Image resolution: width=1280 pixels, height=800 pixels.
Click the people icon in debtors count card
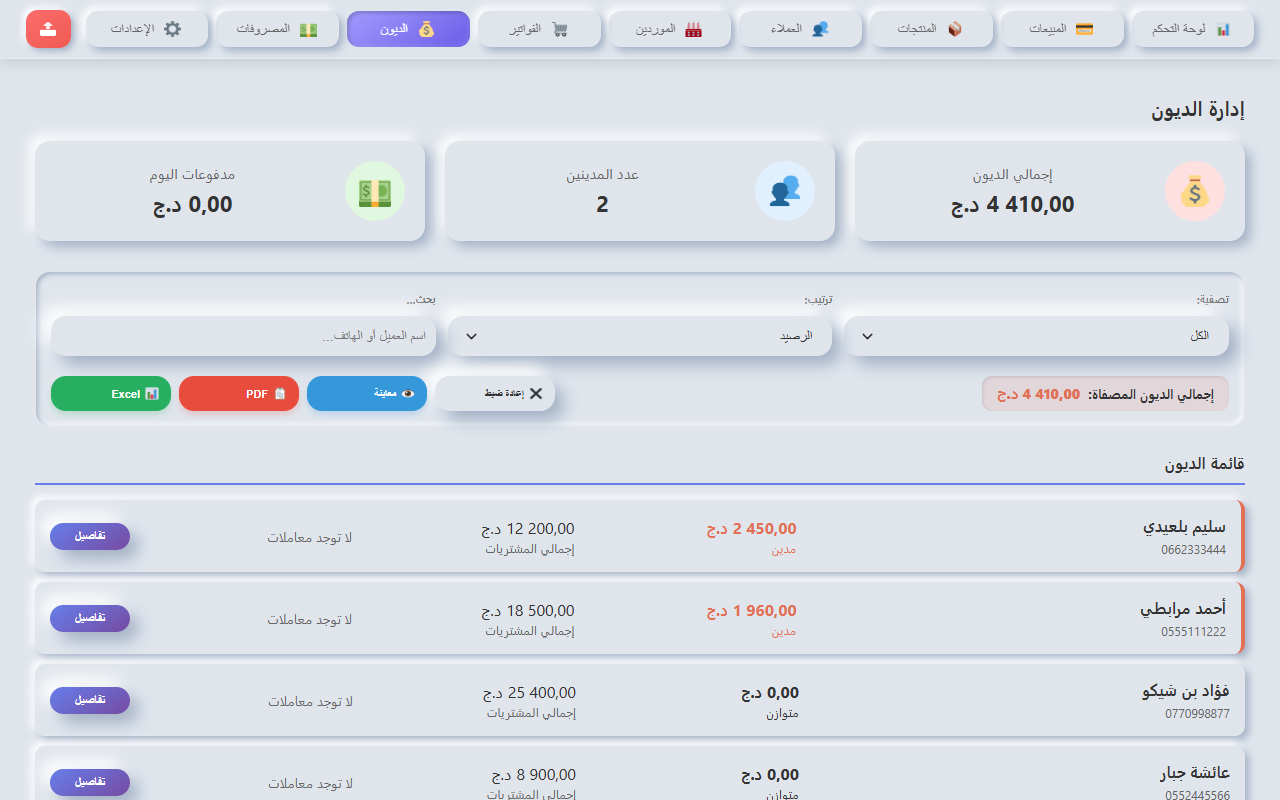pyautogui.click(x=785, y=191)
